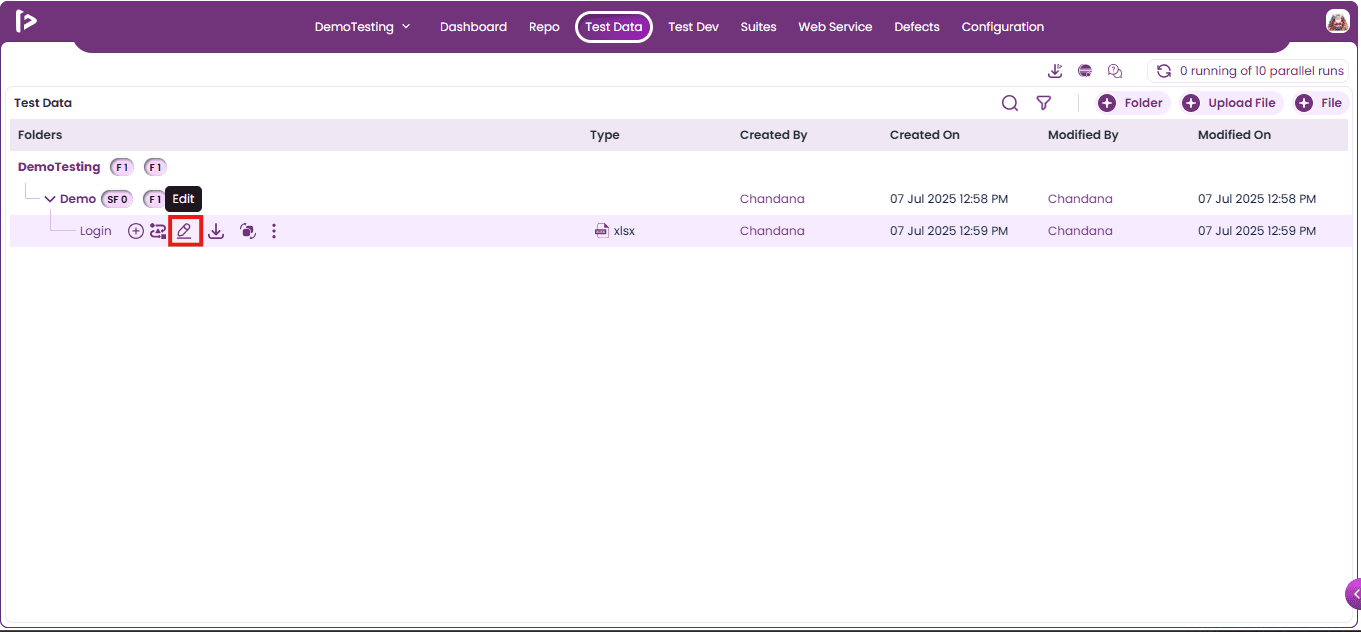Click the replace icon in Login row

coord(158,231)
